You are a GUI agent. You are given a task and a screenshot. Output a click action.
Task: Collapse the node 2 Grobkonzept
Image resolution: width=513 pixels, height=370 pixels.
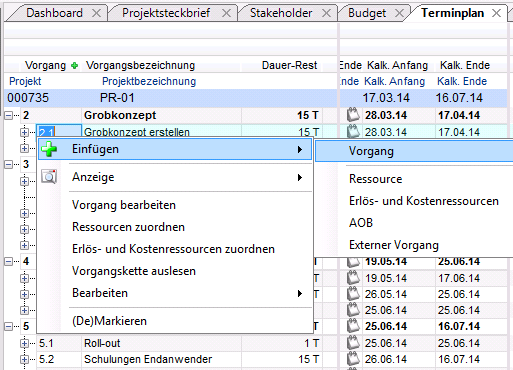(x=8, y=116)
